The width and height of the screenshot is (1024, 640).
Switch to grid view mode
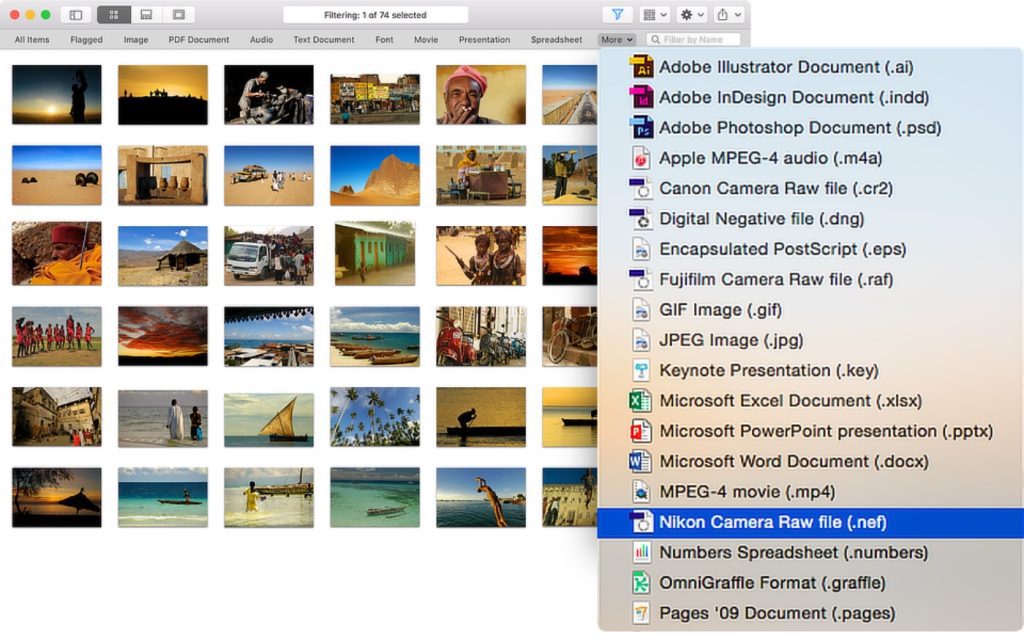pos(113,15)
